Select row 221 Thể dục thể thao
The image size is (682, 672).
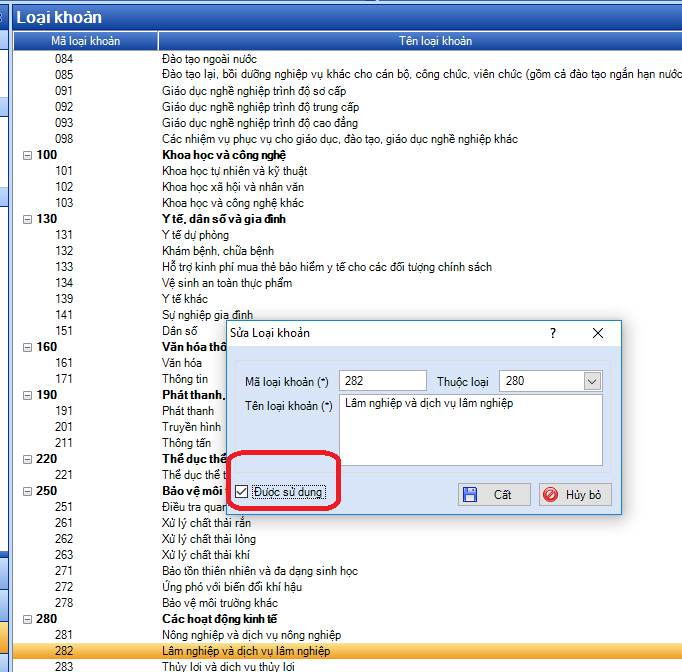[120, 475]
